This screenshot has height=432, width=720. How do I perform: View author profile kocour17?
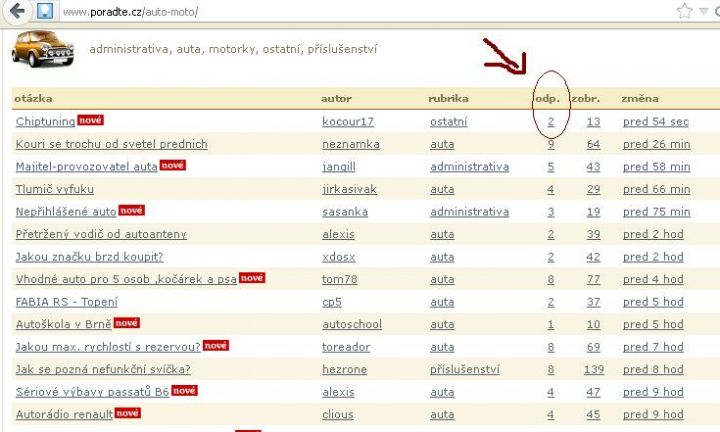click(x=348, y=122)
